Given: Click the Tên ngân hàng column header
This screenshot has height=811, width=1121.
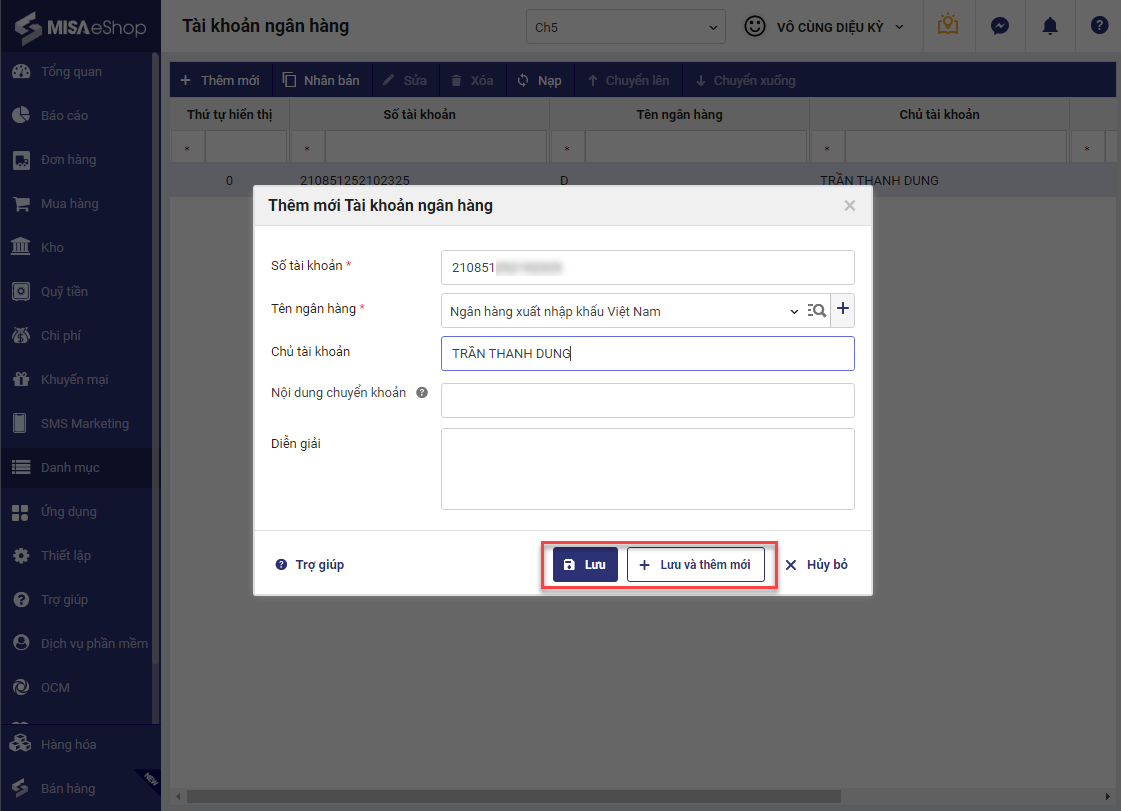Looking at the screenshot, I should 679,114.
